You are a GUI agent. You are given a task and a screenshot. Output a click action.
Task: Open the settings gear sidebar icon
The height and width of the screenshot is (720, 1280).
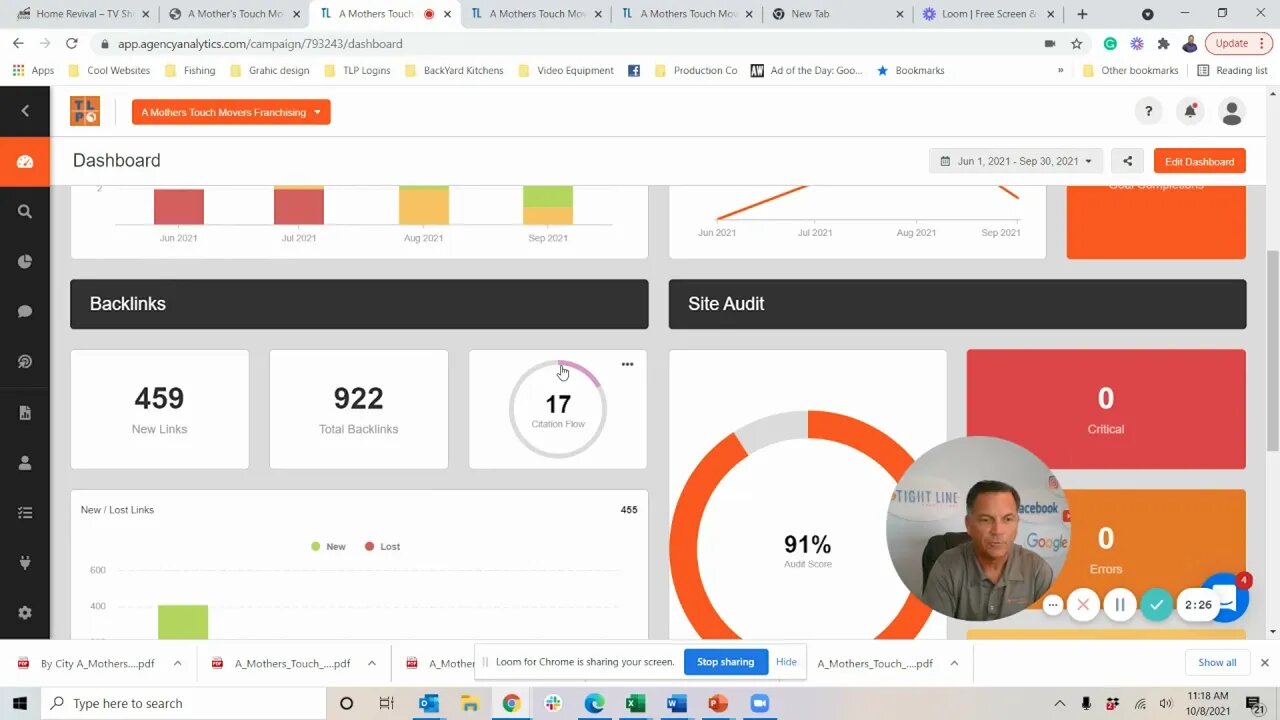point(25,612)
